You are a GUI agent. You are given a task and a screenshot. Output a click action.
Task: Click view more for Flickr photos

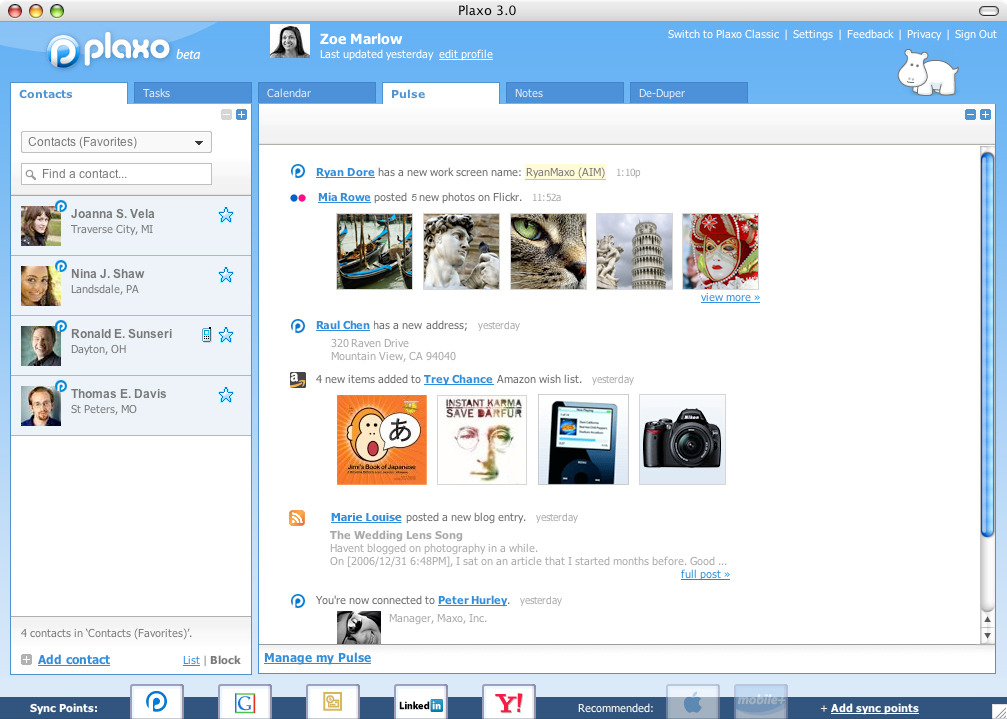click(x=730, y=297)
